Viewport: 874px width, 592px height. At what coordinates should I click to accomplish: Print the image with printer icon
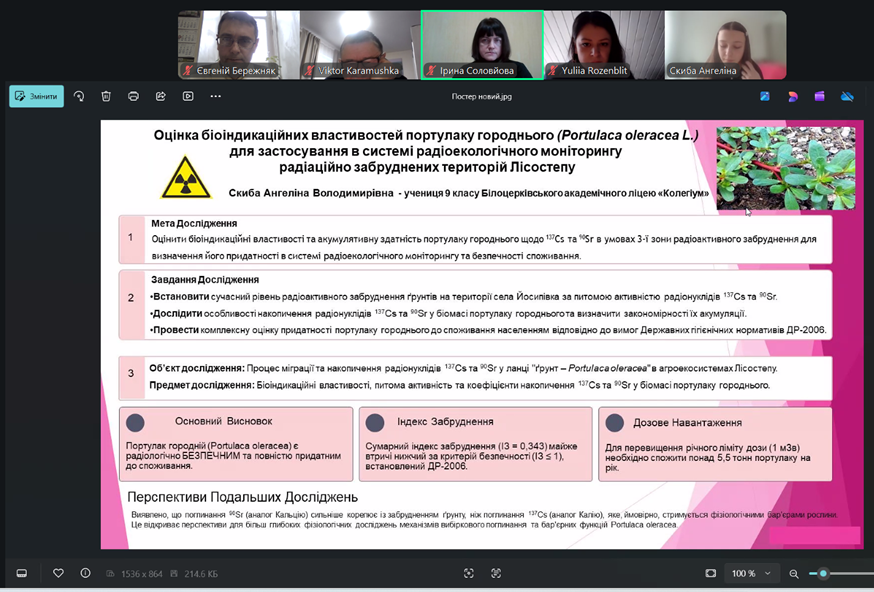pos(133,96)
